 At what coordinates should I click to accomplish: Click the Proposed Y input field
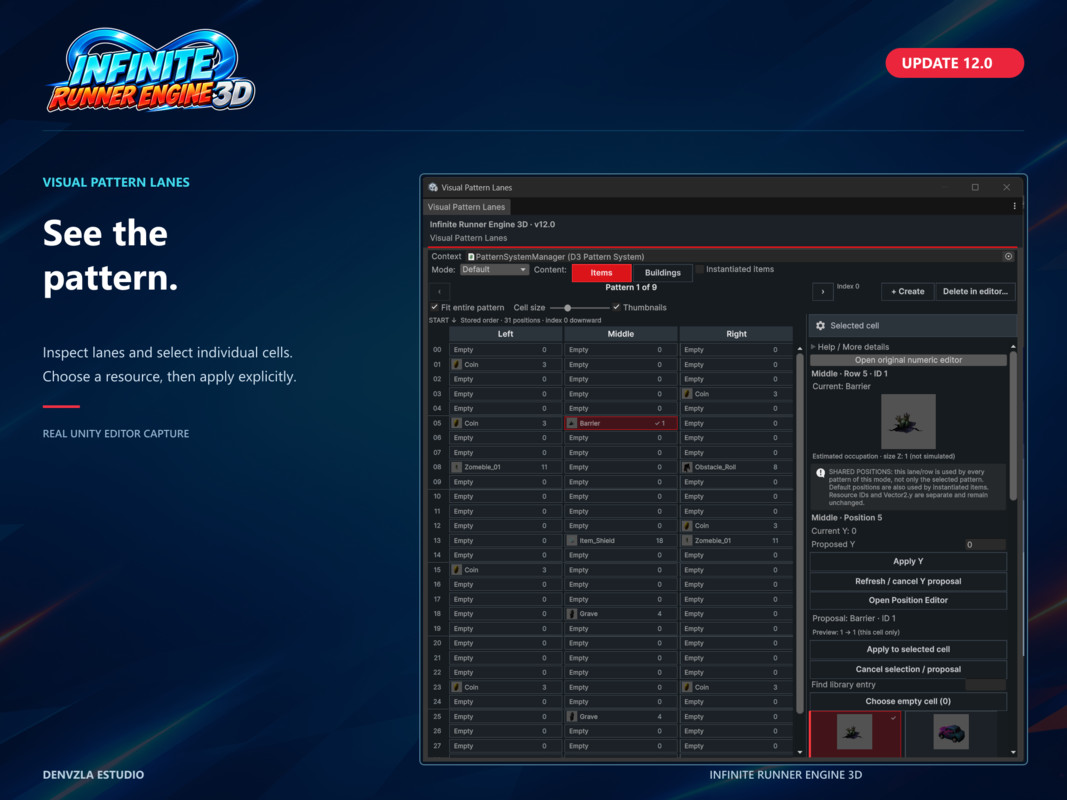pos(985,544)
